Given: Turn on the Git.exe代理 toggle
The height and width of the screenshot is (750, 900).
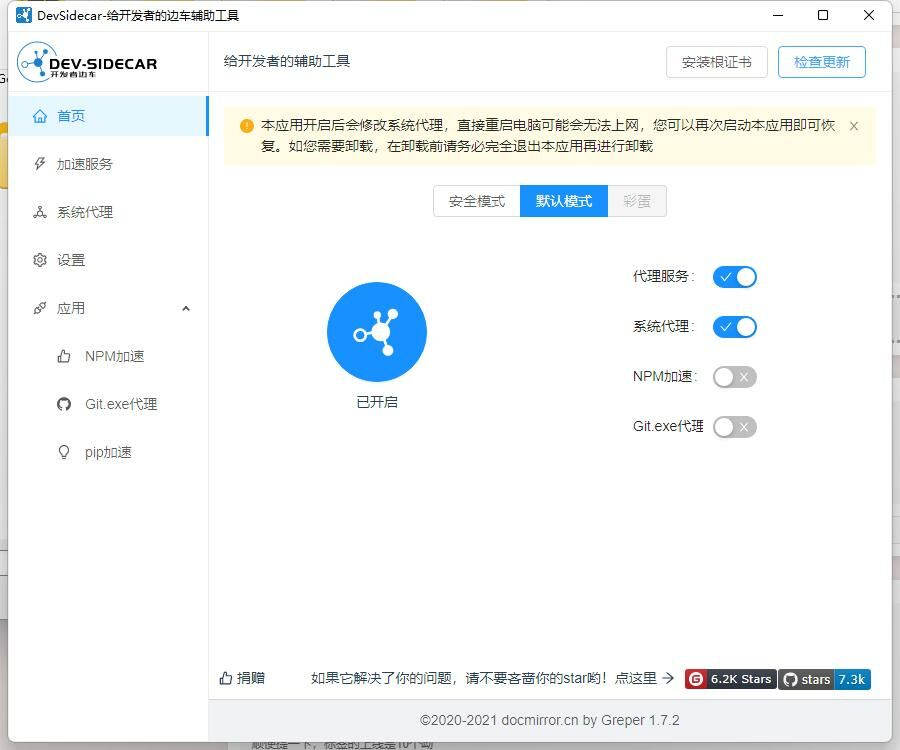Looking at the screenshot, I should click(735, 427).
